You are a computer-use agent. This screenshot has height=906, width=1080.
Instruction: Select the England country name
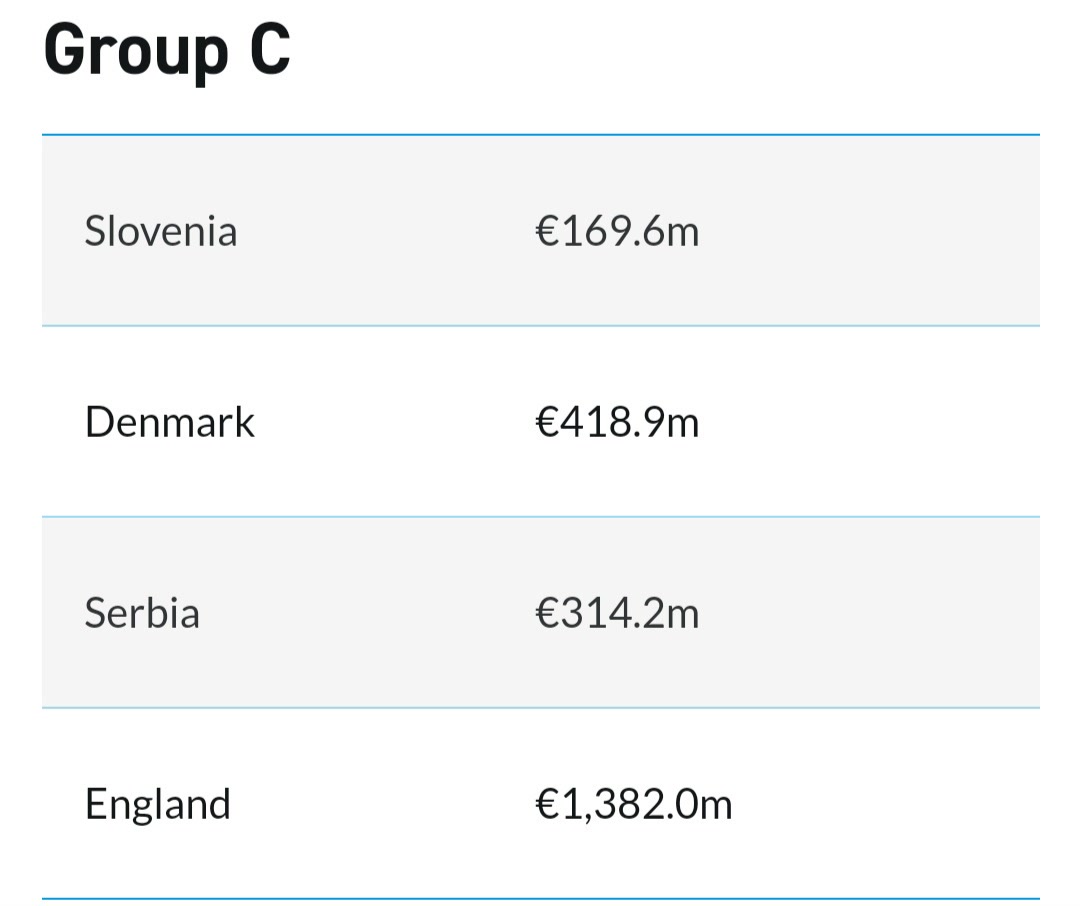pyautogui.click(x=157, y=804)
